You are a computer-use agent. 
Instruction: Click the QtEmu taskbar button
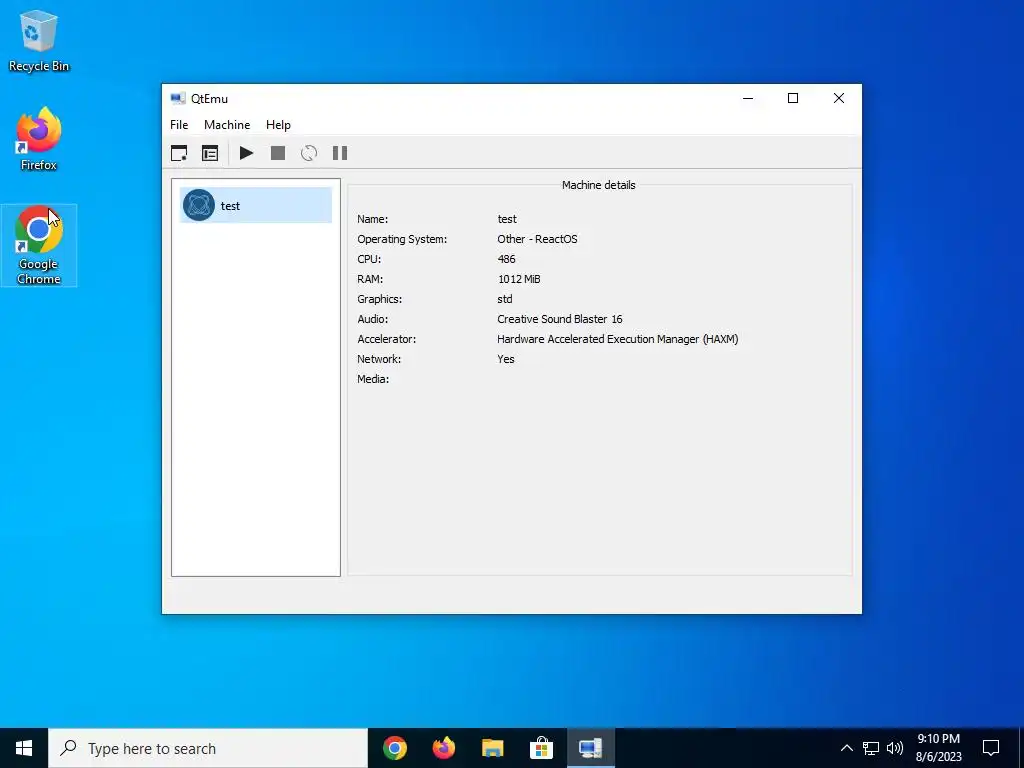[x=590, y=748]
